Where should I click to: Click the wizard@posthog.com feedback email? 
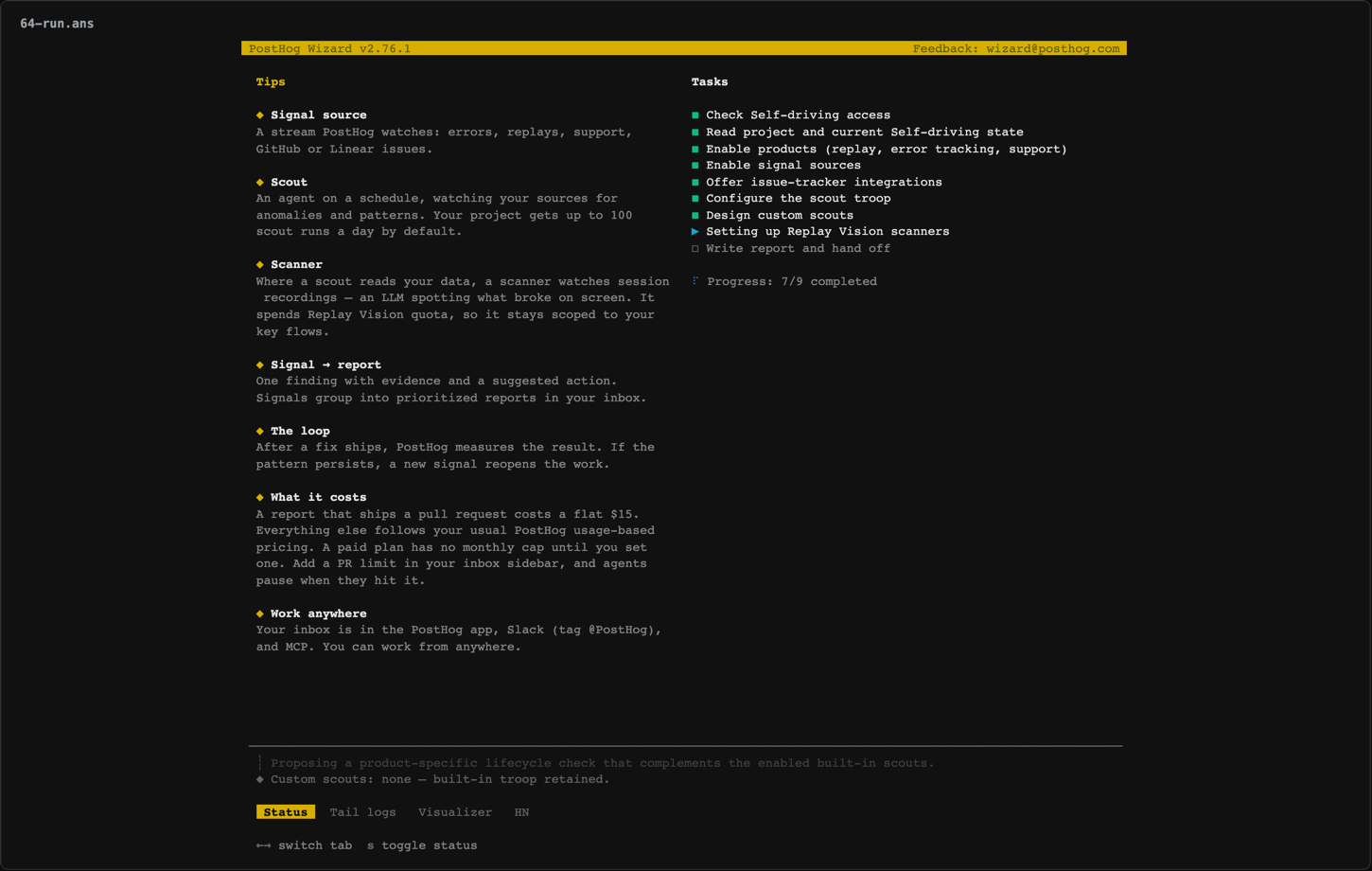pyautogui.click(x=1053, y=48)
